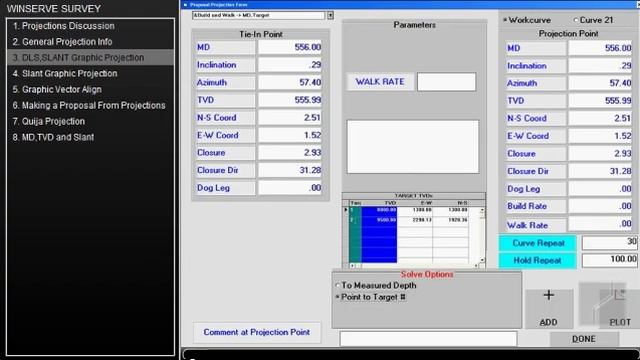Click target row 1 E-W cell

tap(415, 210)
